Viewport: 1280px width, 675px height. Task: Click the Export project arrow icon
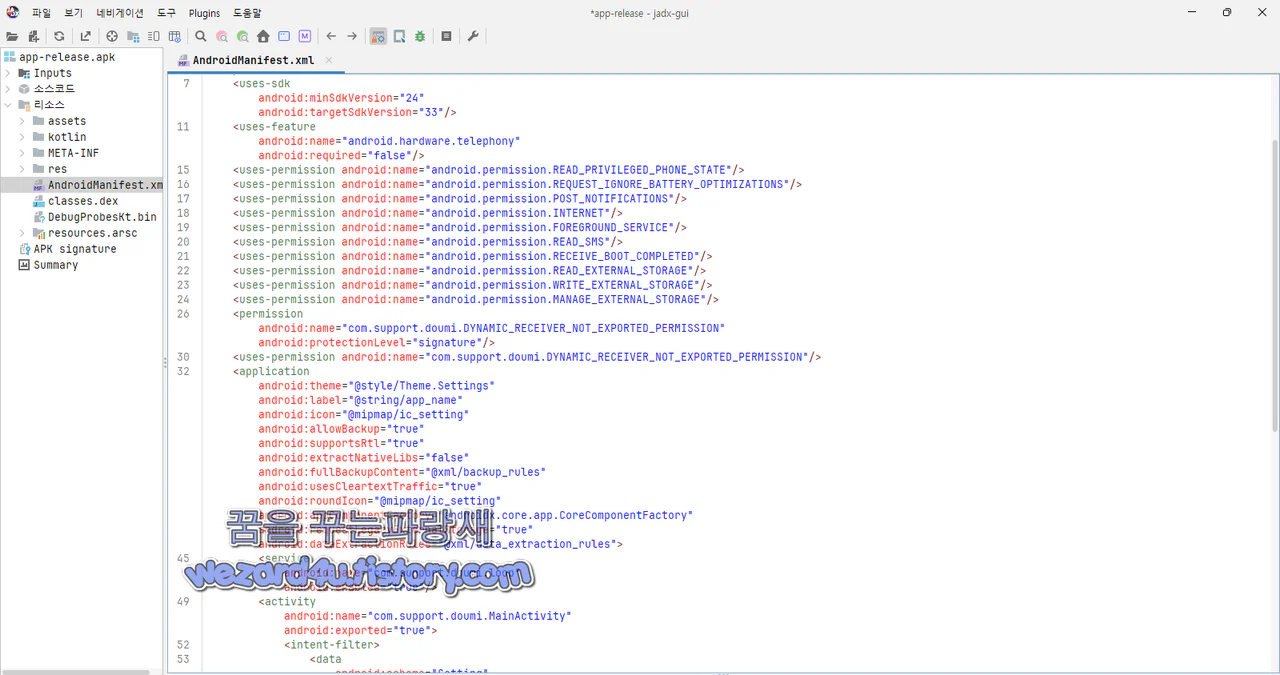85,36
